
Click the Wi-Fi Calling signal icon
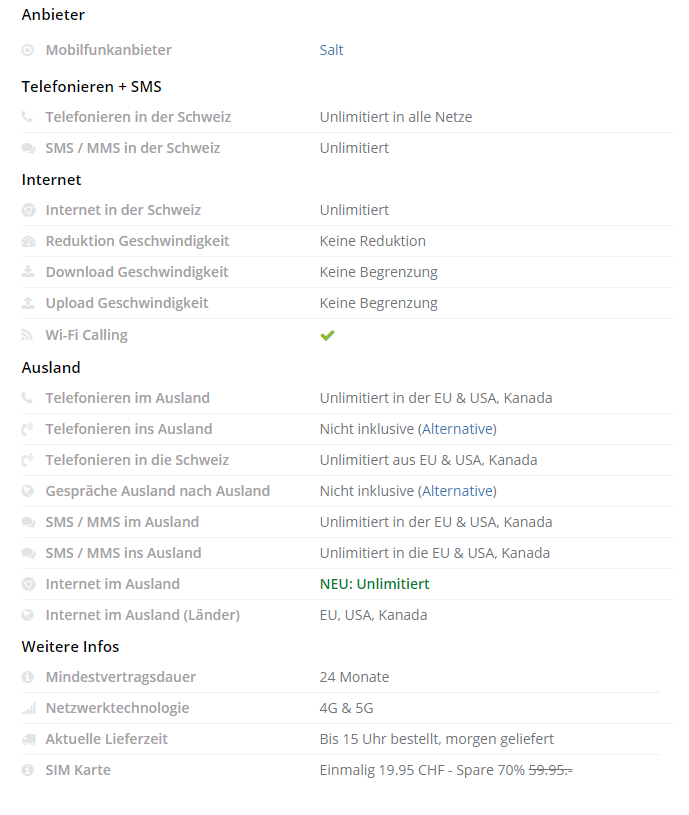point(27,335)
